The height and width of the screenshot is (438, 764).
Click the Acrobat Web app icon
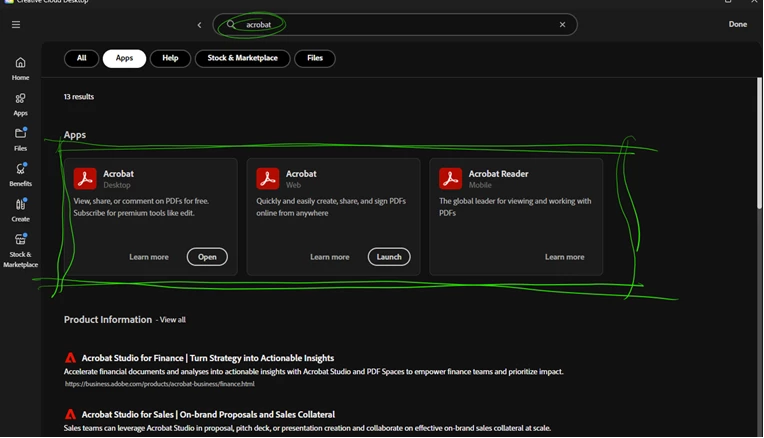point(267,178)
